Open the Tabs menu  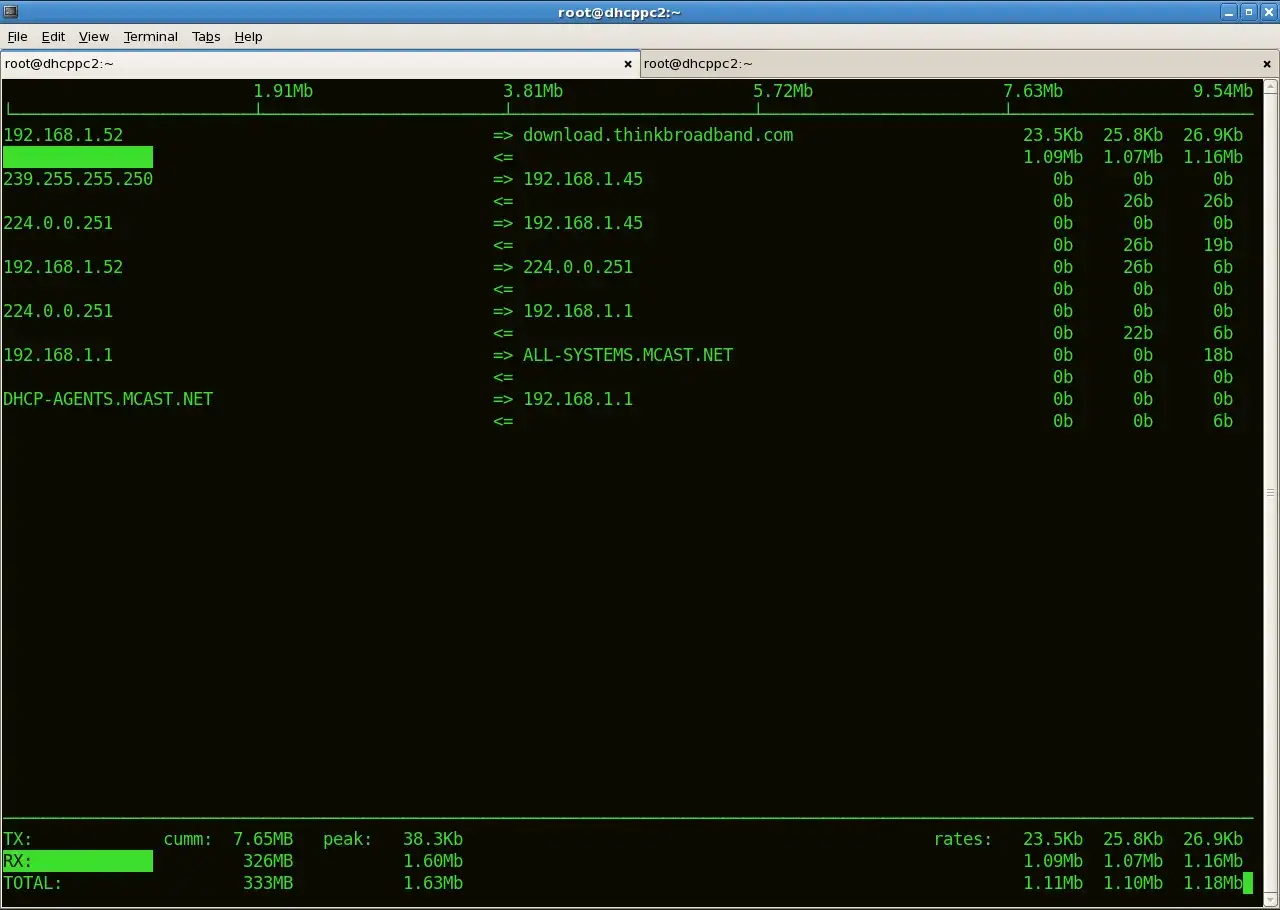206,37
